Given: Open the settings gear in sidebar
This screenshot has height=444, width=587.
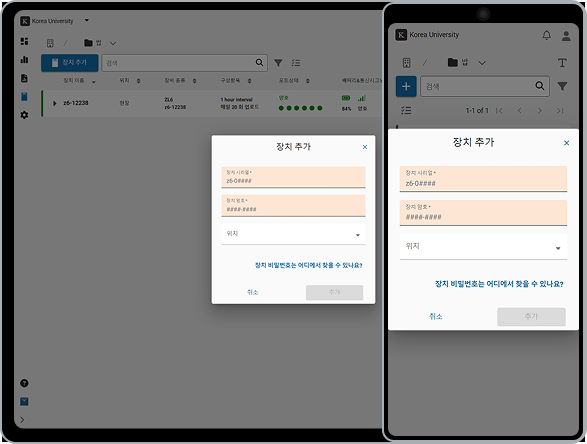Looking at the screenshot, I should point(24,115).
